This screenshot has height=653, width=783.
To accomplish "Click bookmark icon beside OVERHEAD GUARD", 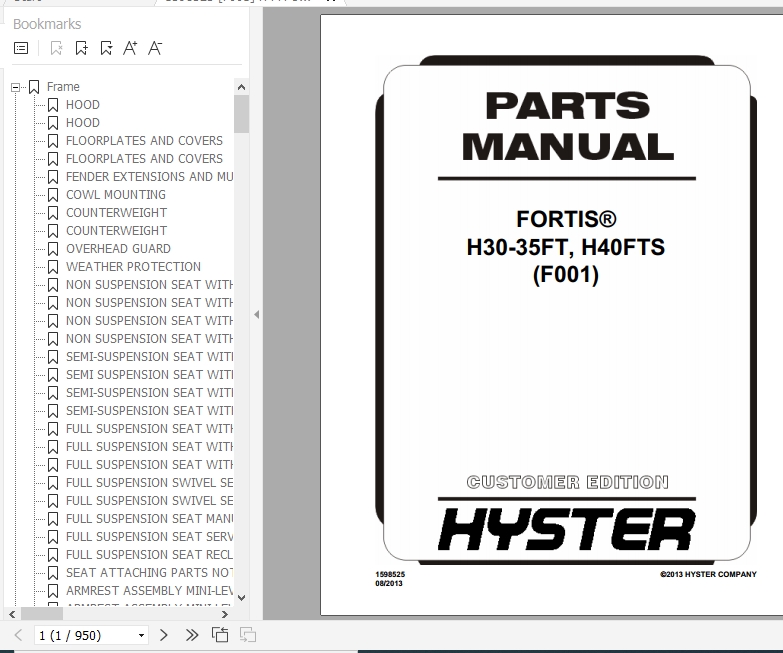I will [53, 249].
